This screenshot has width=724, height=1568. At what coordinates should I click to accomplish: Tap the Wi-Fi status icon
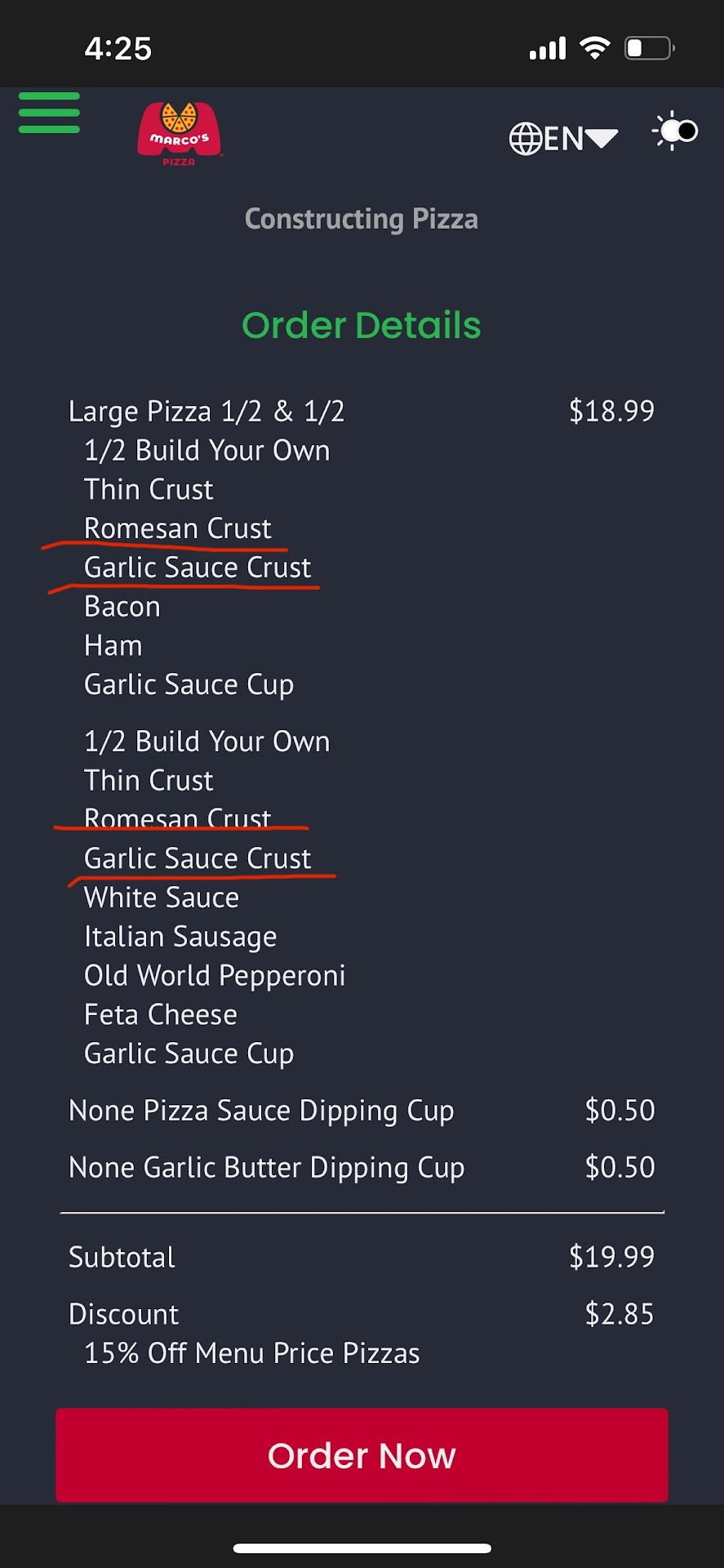click(x=595, y=48)
